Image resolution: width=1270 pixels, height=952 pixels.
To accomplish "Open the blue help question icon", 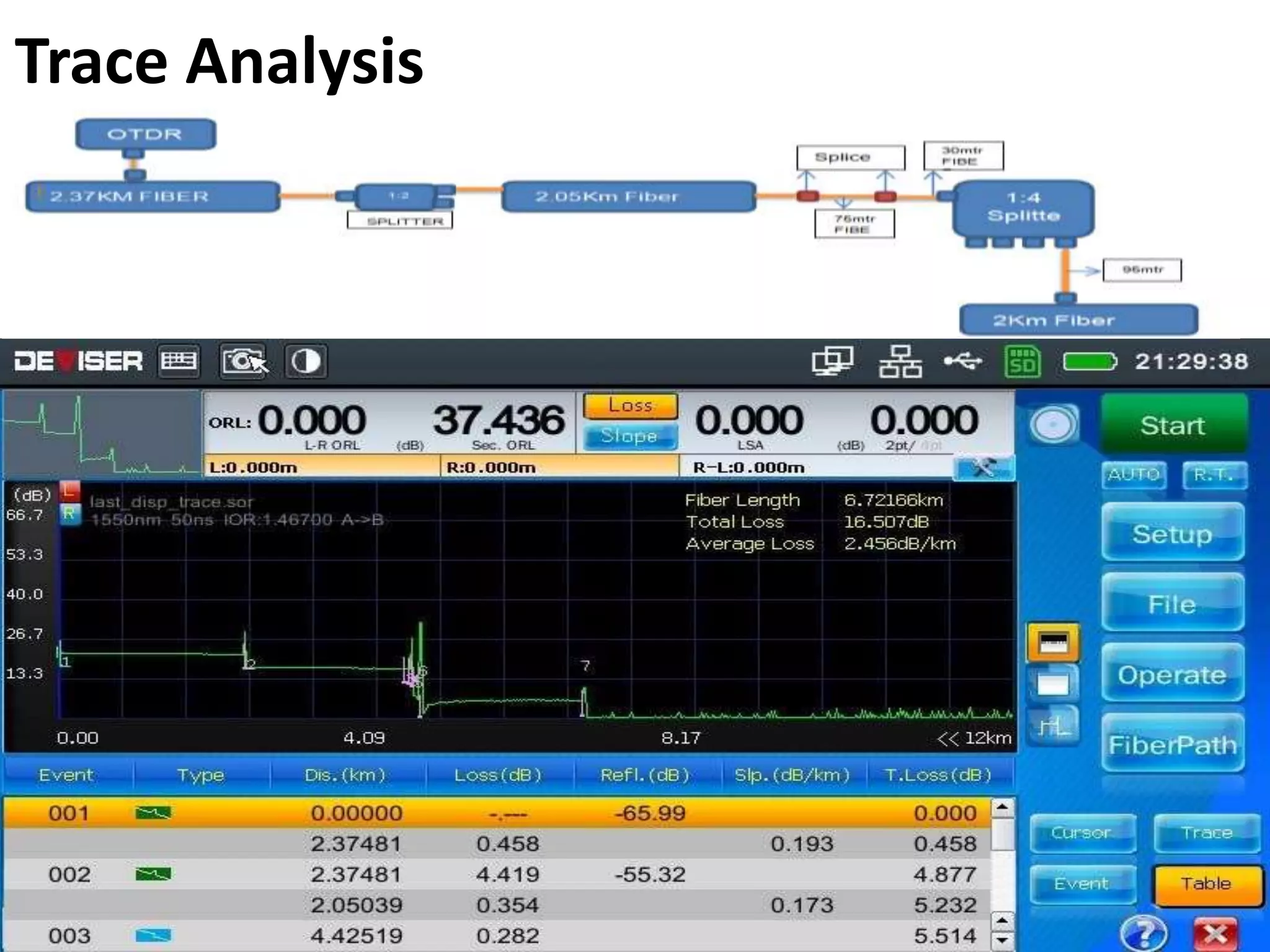I will pyautogui.click(x=1144, y=933).
